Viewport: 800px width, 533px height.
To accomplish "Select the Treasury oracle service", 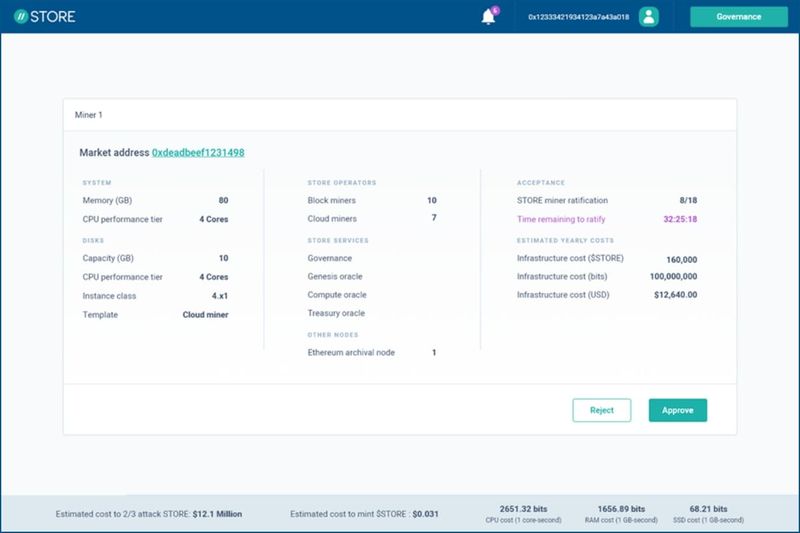I will click(337, 313).
